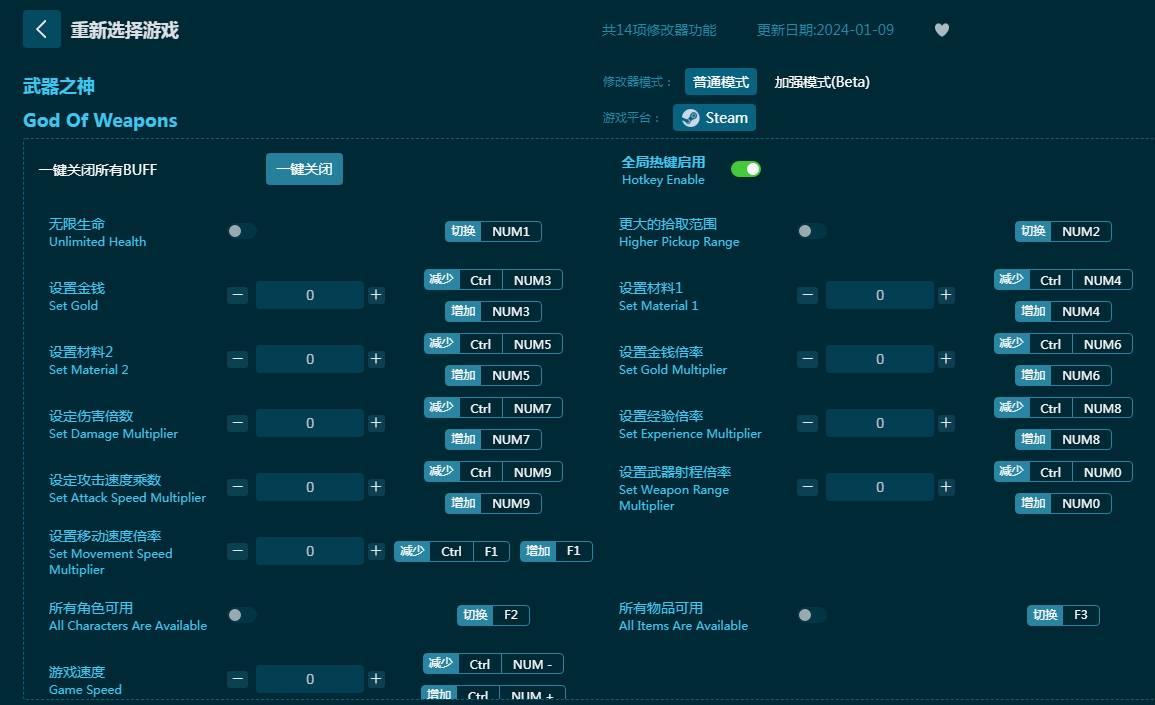The image size is (1155, 705).
Task: Decrease Set Material 2 with minus
Action: [x=237, y=359]
